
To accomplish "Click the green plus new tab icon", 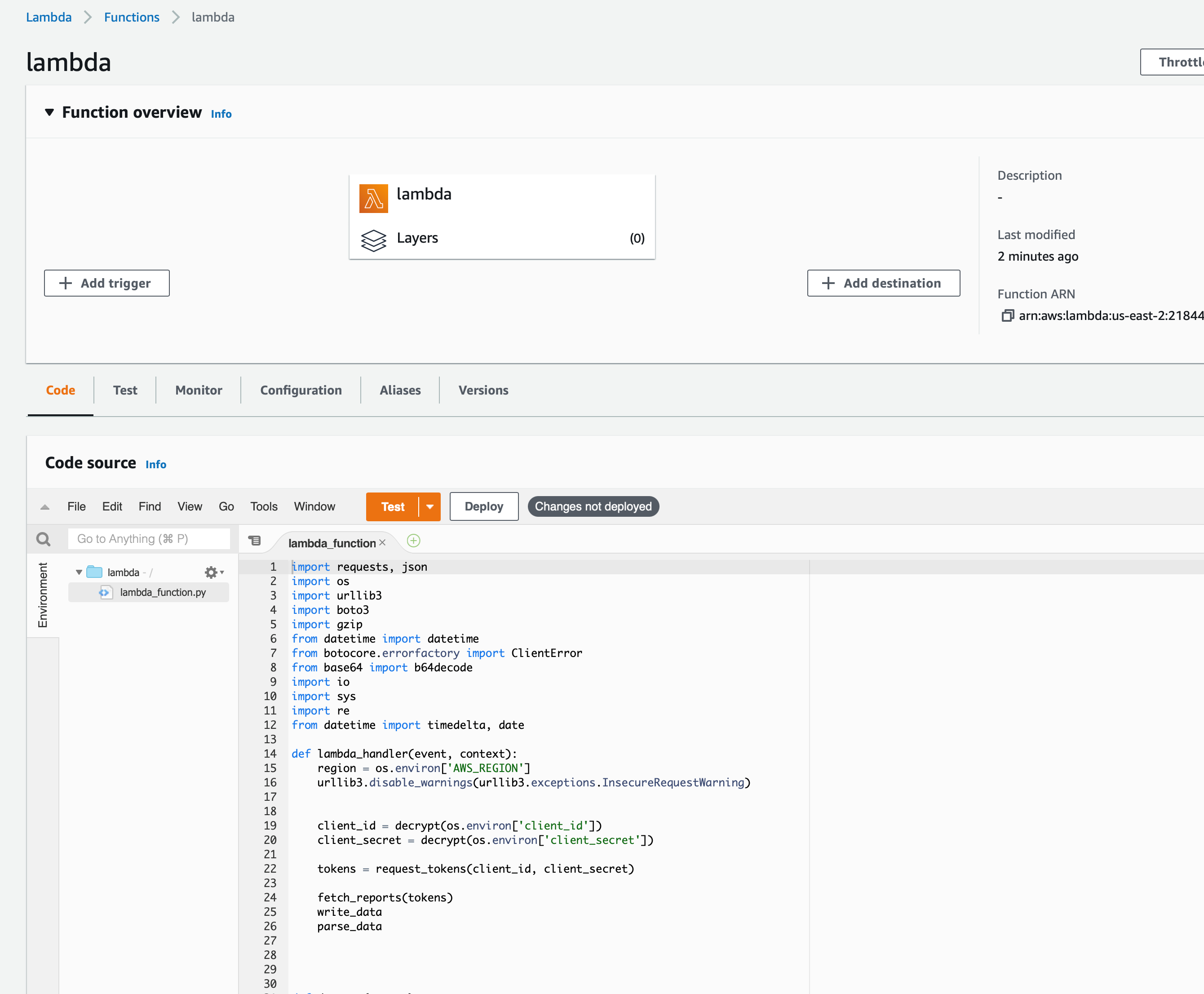I will [413, 541].
